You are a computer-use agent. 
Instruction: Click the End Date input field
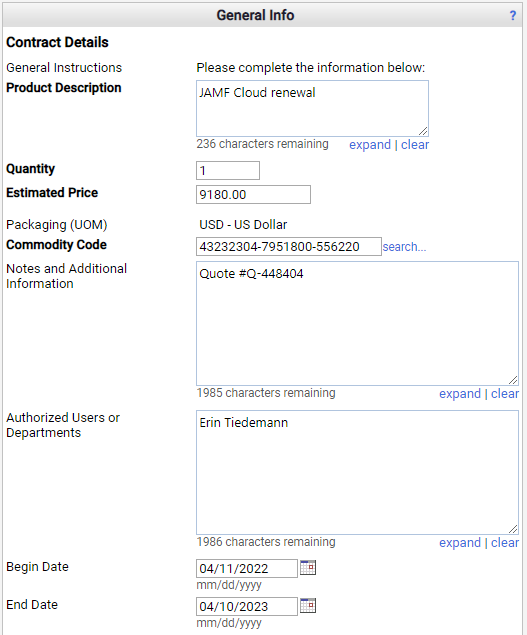pyautogui.click(x=247, y=606)
